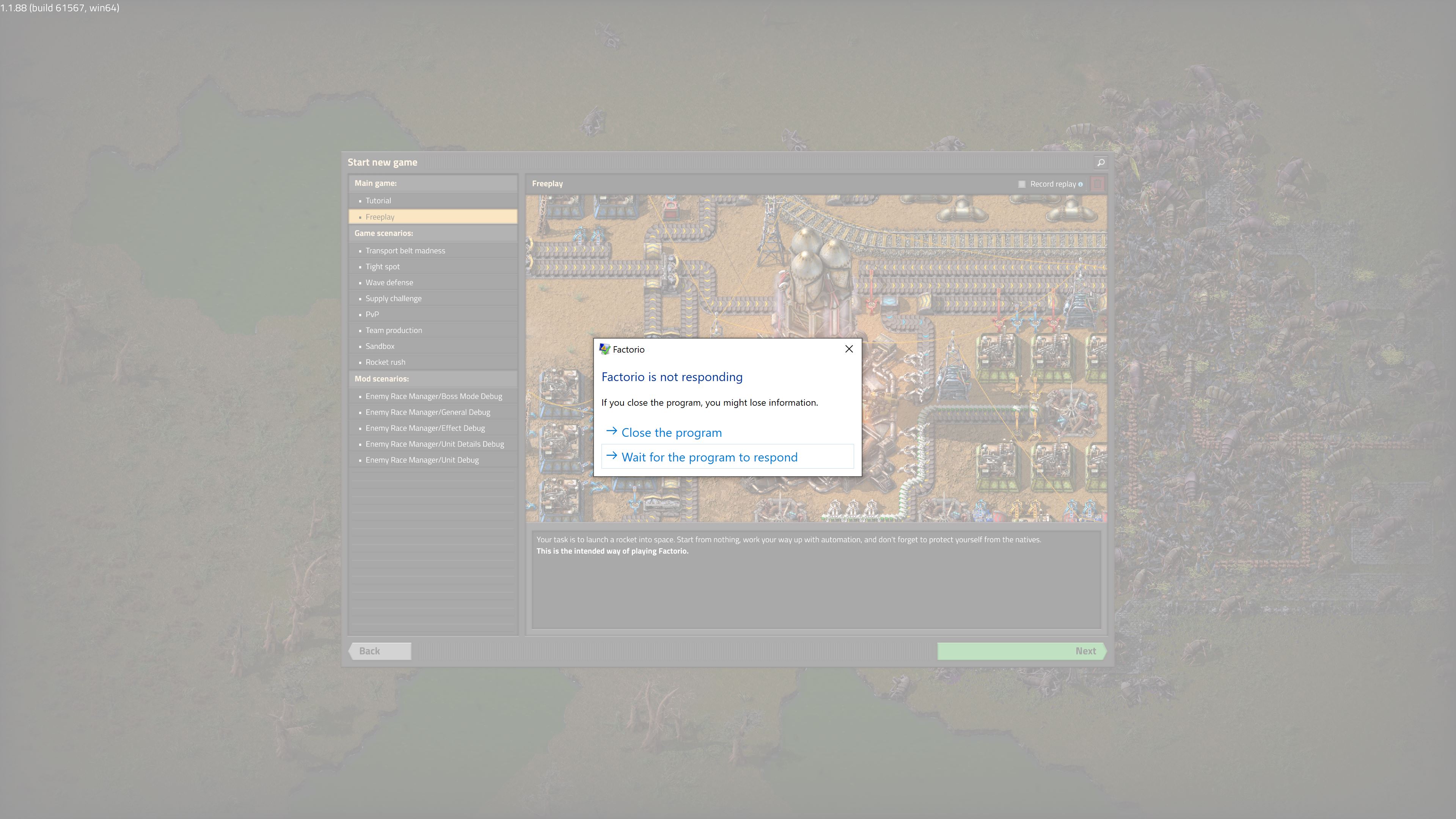Click the Back button
The width and height of the screenshot is (1456, 819).
[x=380, y=651]
